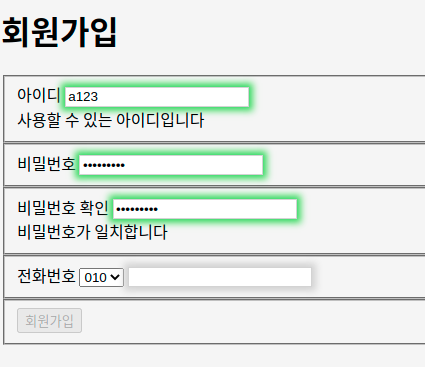
Task: Focus the empty 전화번호 number field
Action: click(x=220, y=277)
